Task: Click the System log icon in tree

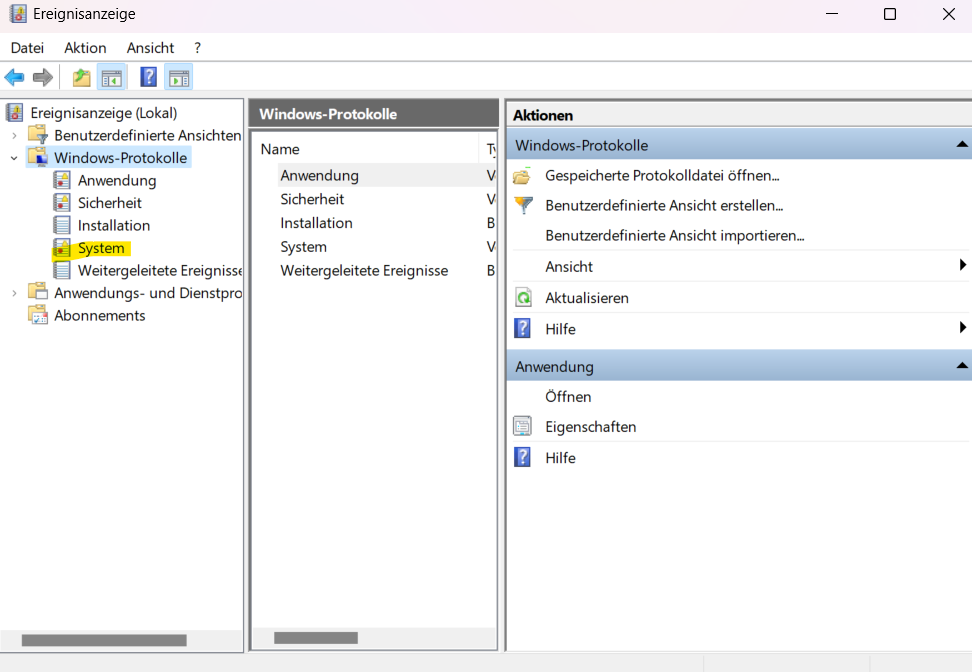Action: click(61, 247)
